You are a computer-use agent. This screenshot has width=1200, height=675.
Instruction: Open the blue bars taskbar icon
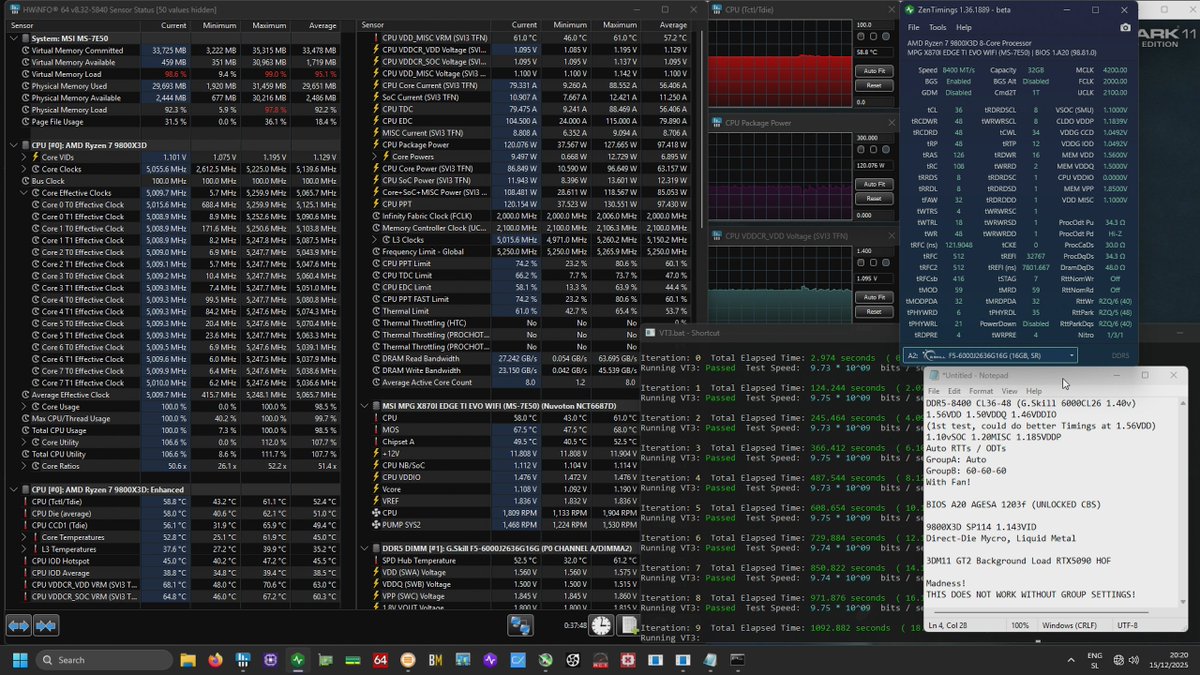pos(243,660)
